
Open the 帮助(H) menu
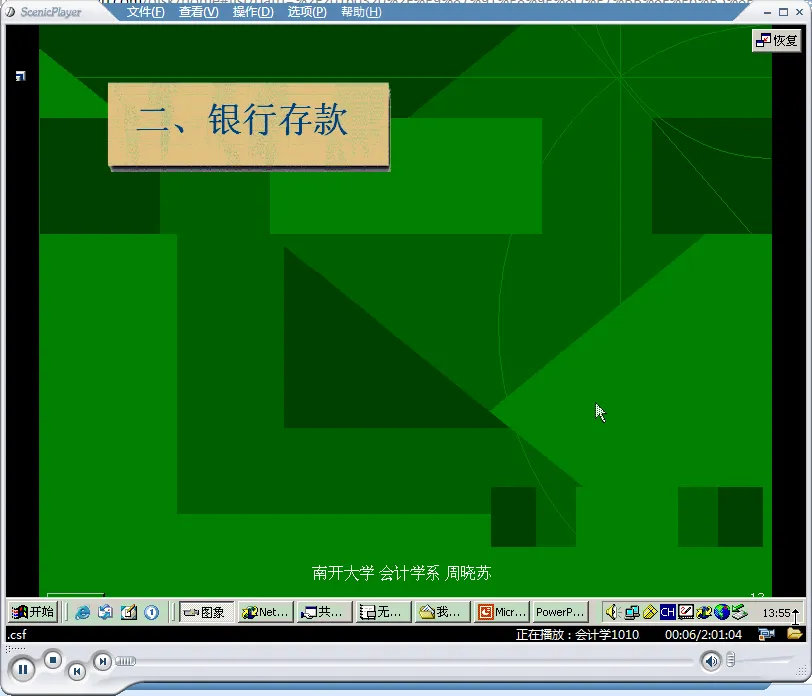click(x=360, y=12)
